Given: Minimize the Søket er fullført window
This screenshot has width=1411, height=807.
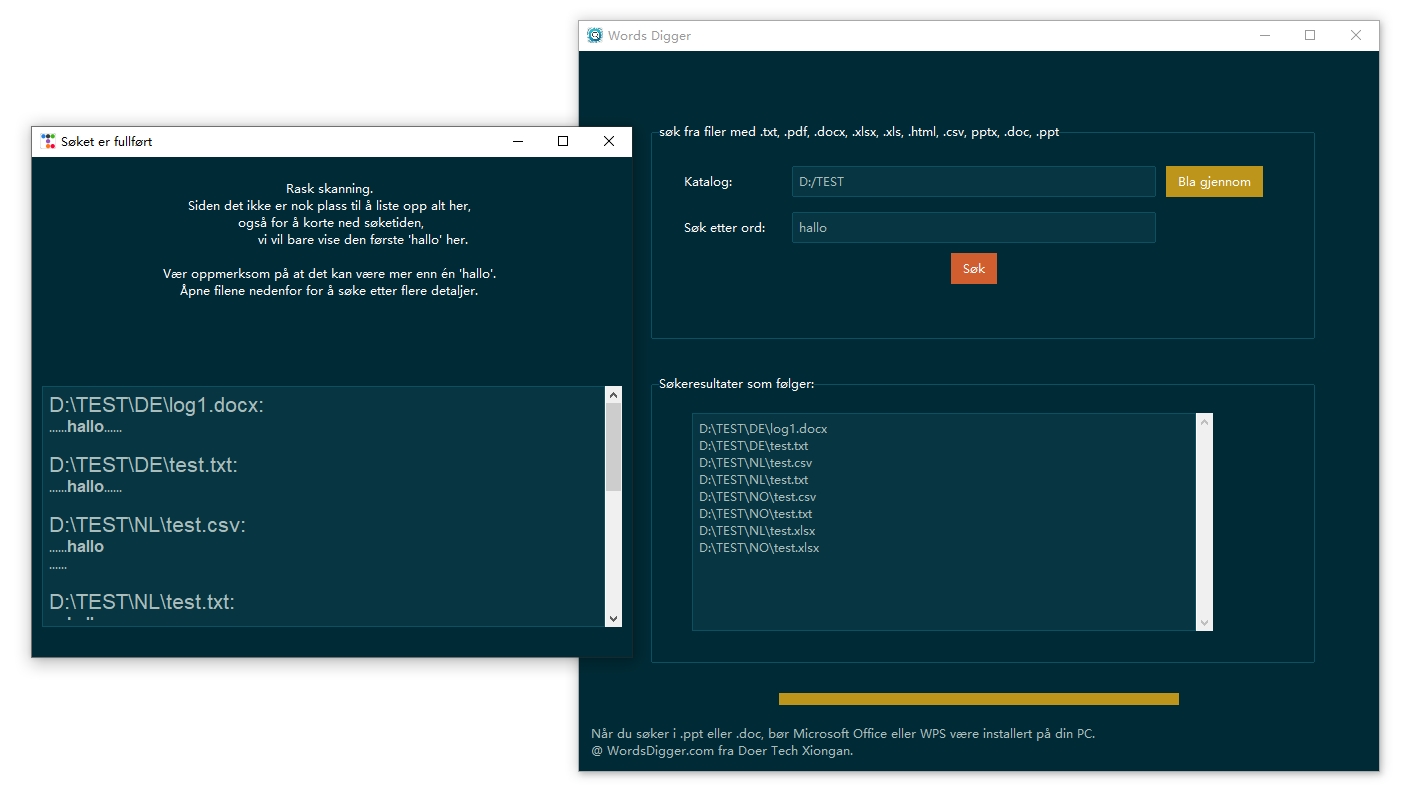Looking at the screenshot, I should coord(518,141).
